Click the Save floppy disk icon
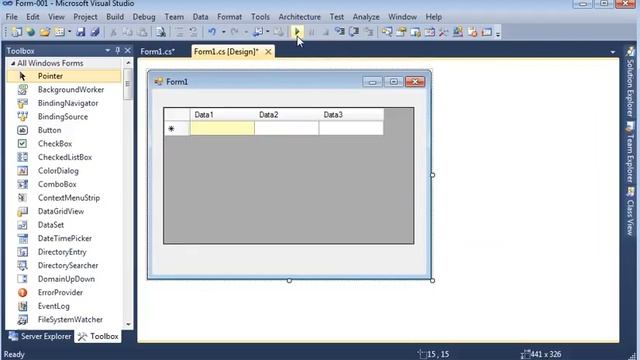640x360 pixels. click(x=81, y=32)
